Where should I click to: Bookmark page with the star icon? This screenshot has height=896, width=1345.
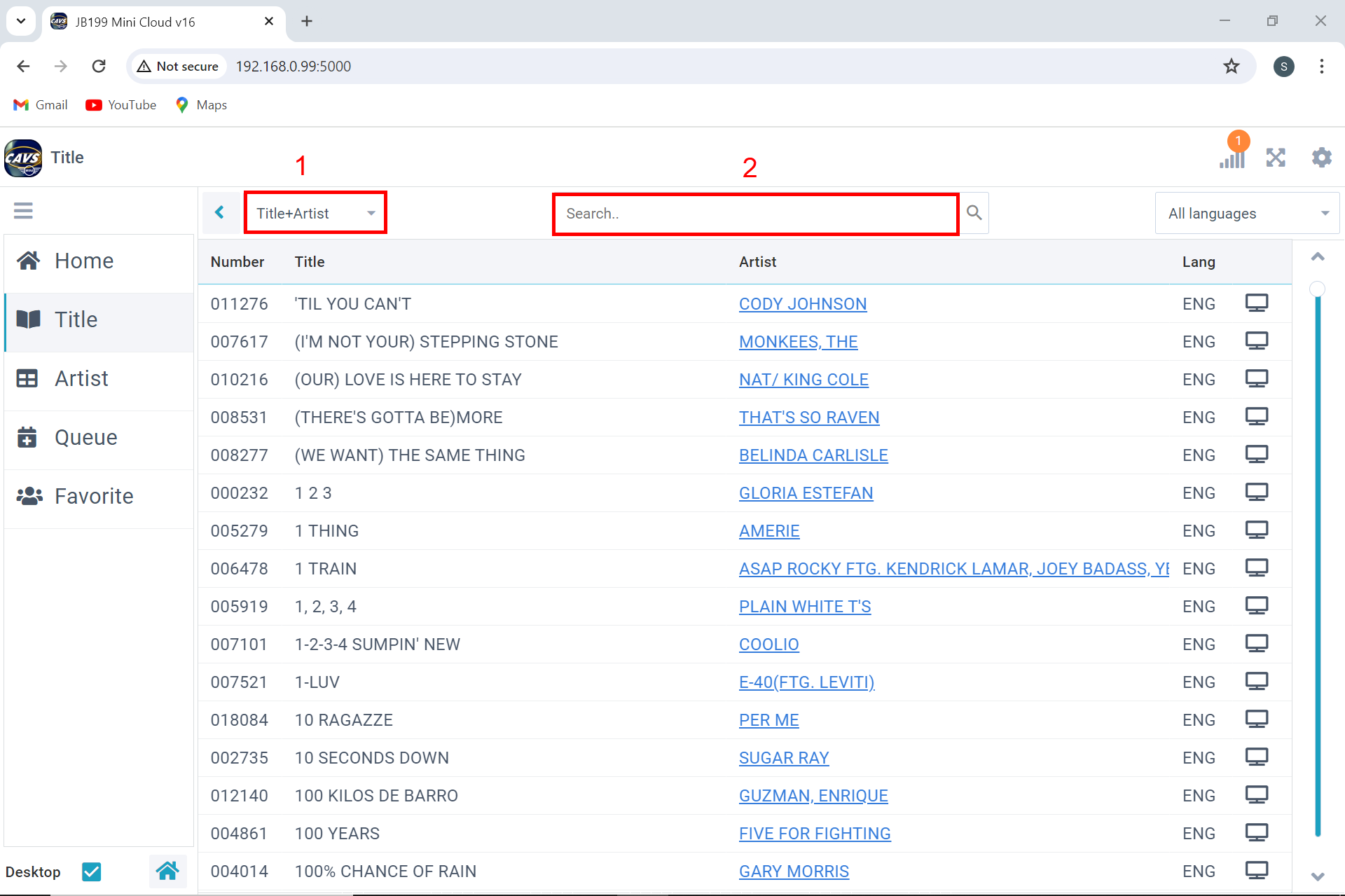(x=1231, y=67)
